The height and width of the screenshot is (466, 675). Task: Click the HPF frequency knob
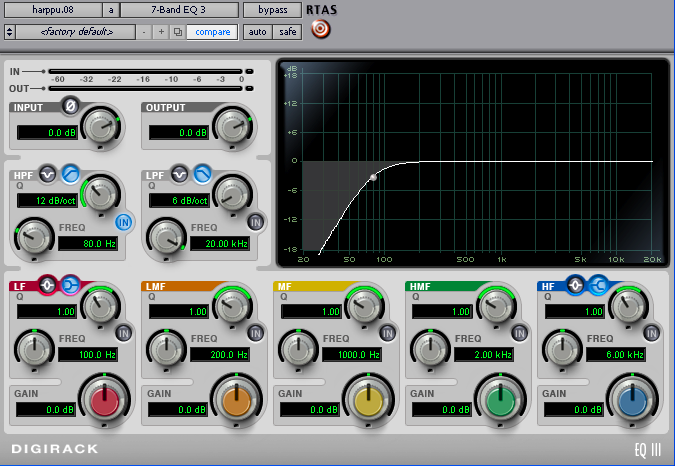pos(34,237)
